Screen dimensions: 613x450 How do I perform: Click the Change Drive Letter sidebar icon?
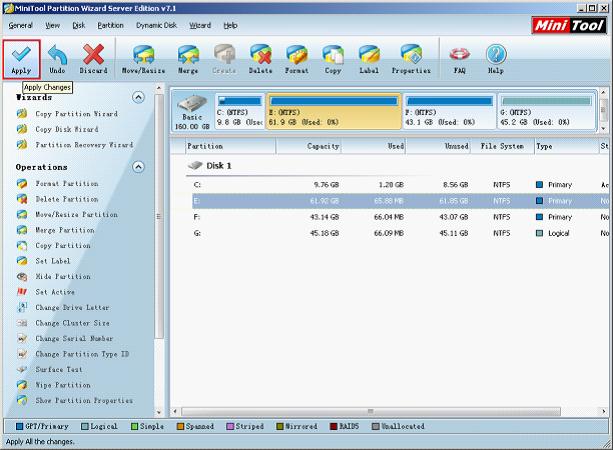[22, 307]
